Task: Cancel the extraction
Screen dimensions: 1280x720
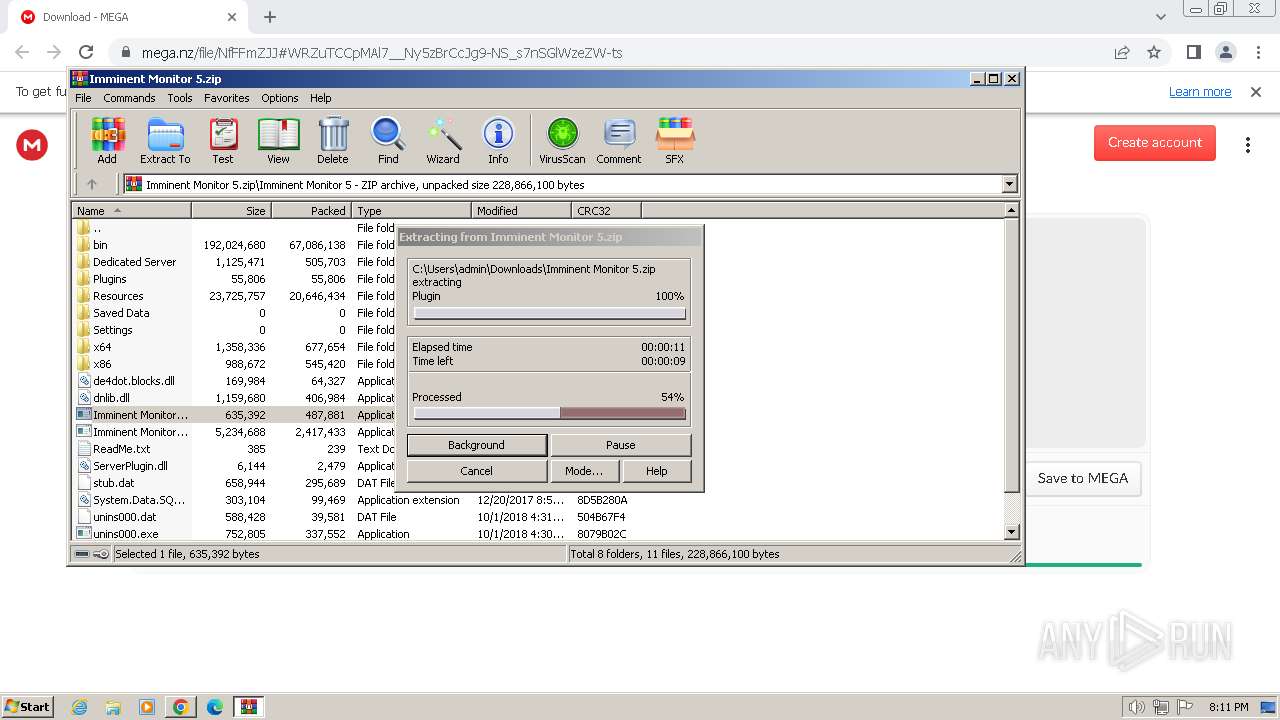Action: [x=476, y=471]
